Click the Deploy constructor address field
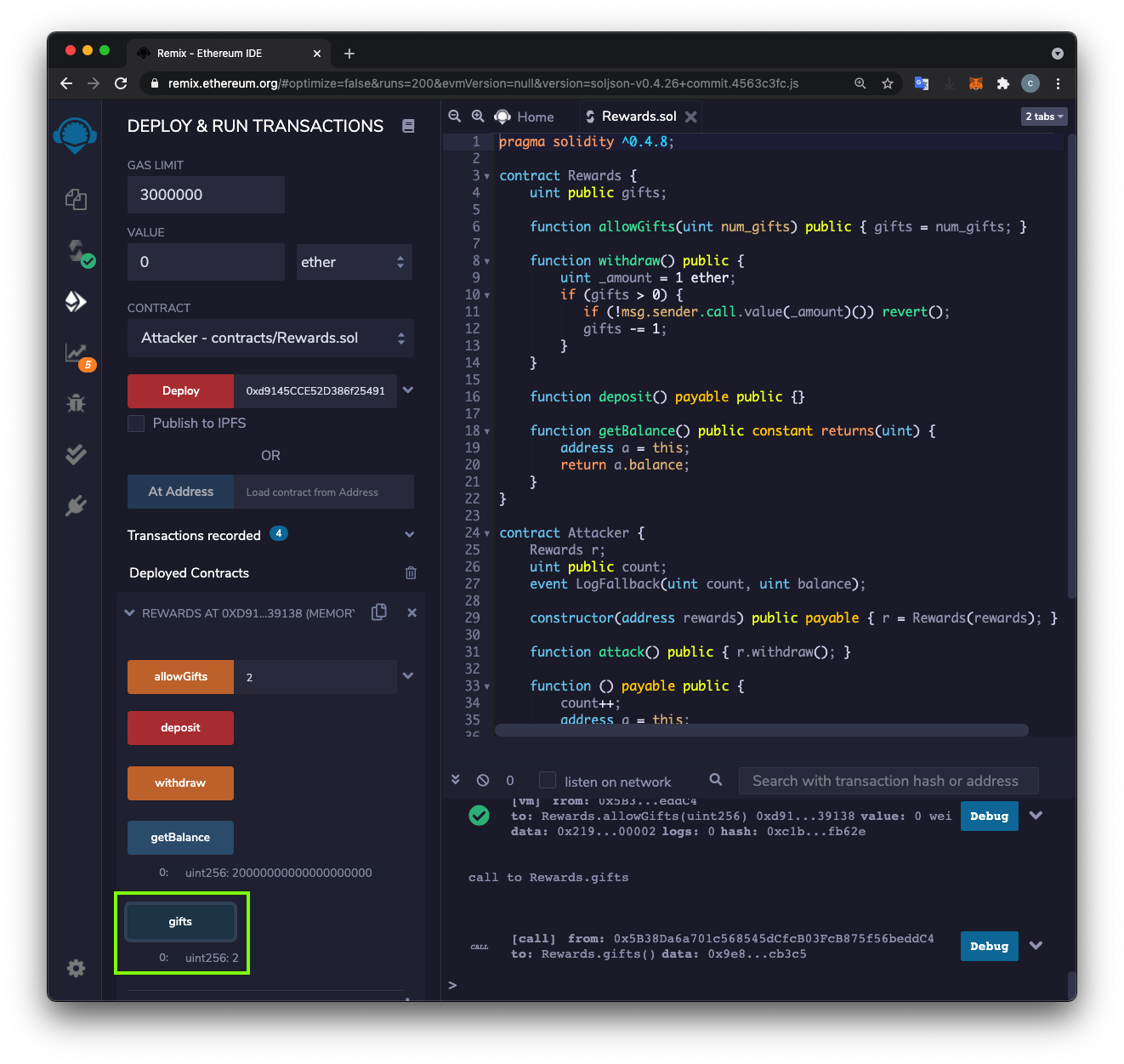 pos(315,391)
